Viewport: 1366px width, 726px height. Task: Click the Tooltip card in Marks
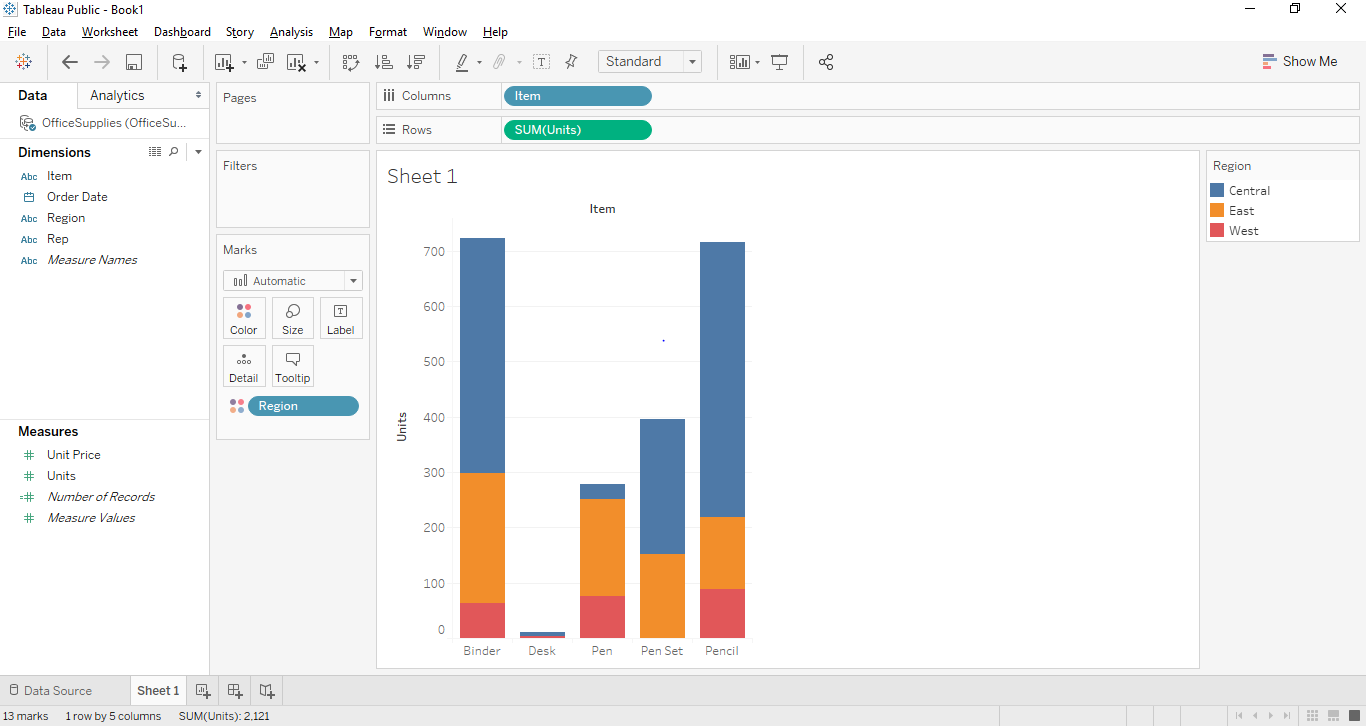tap(293, 366)
